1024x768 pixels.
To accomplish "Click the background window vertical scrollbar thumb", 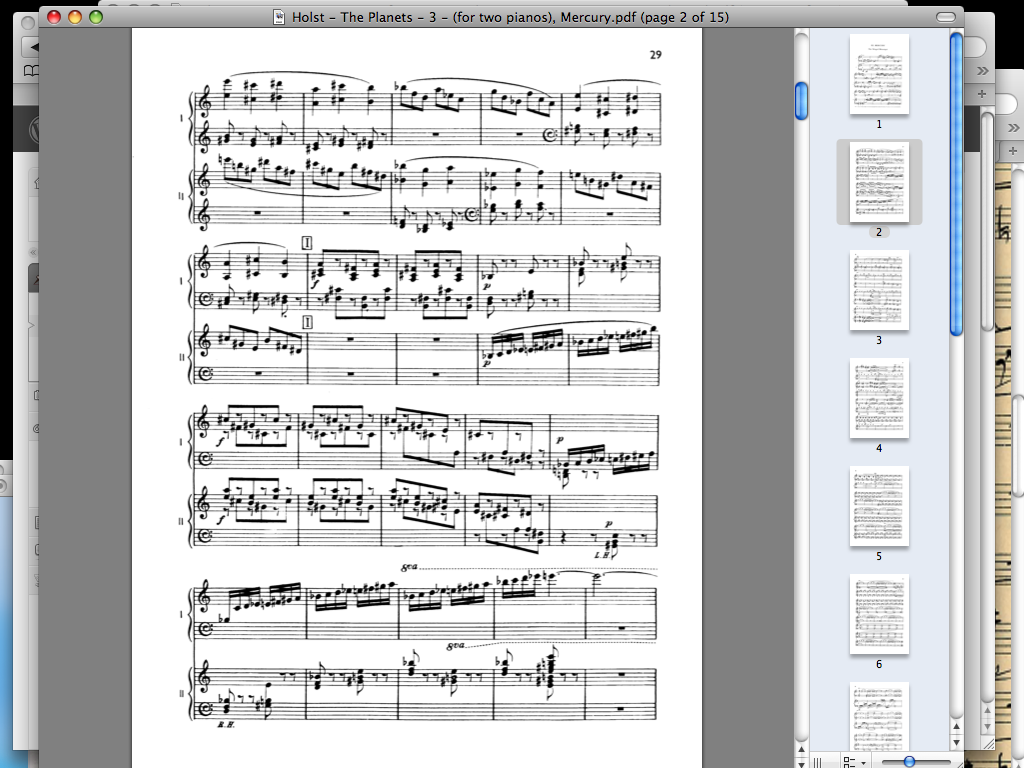I will tap(989, 220).
